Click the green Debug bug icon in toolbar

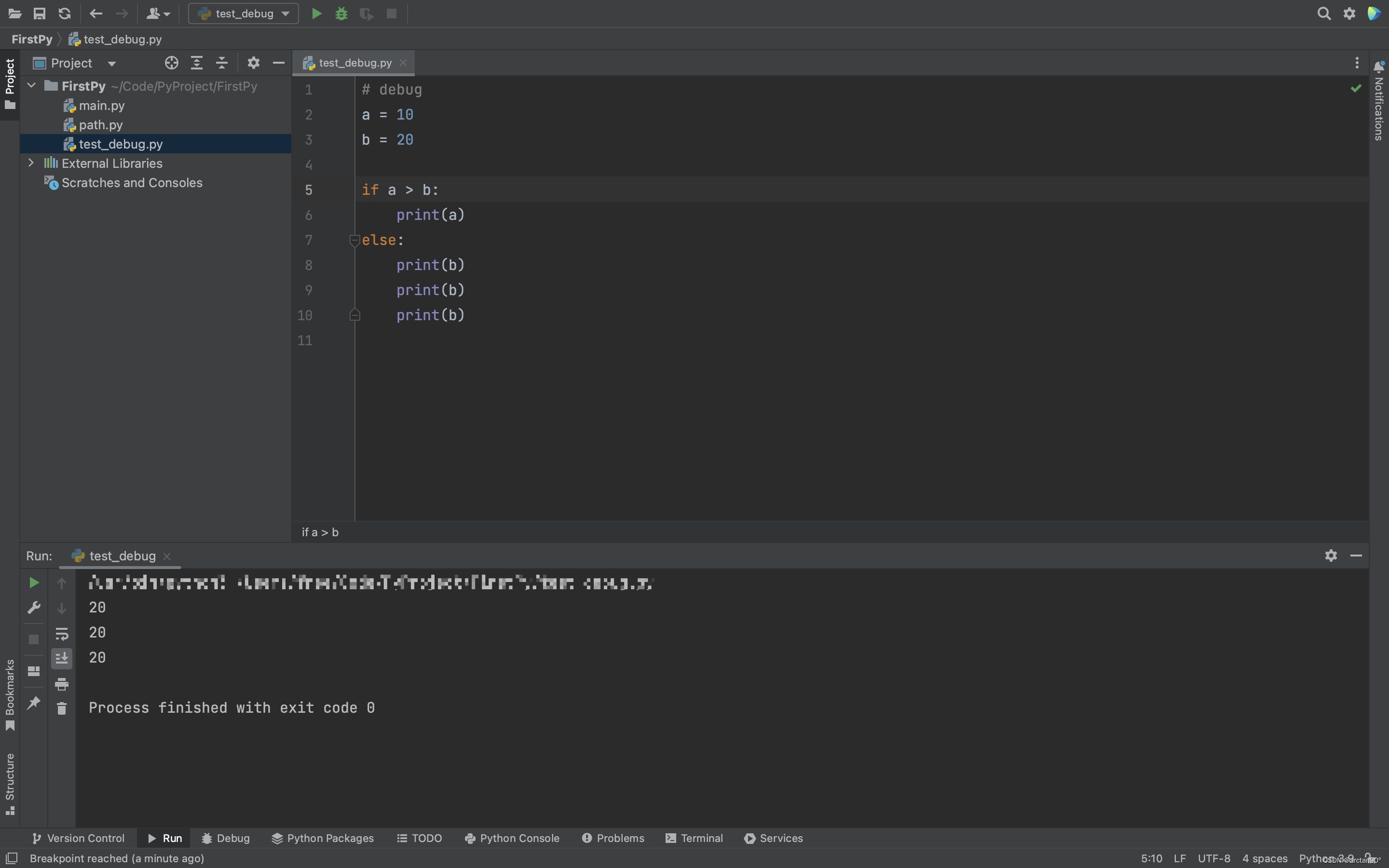tap(341, 14)
